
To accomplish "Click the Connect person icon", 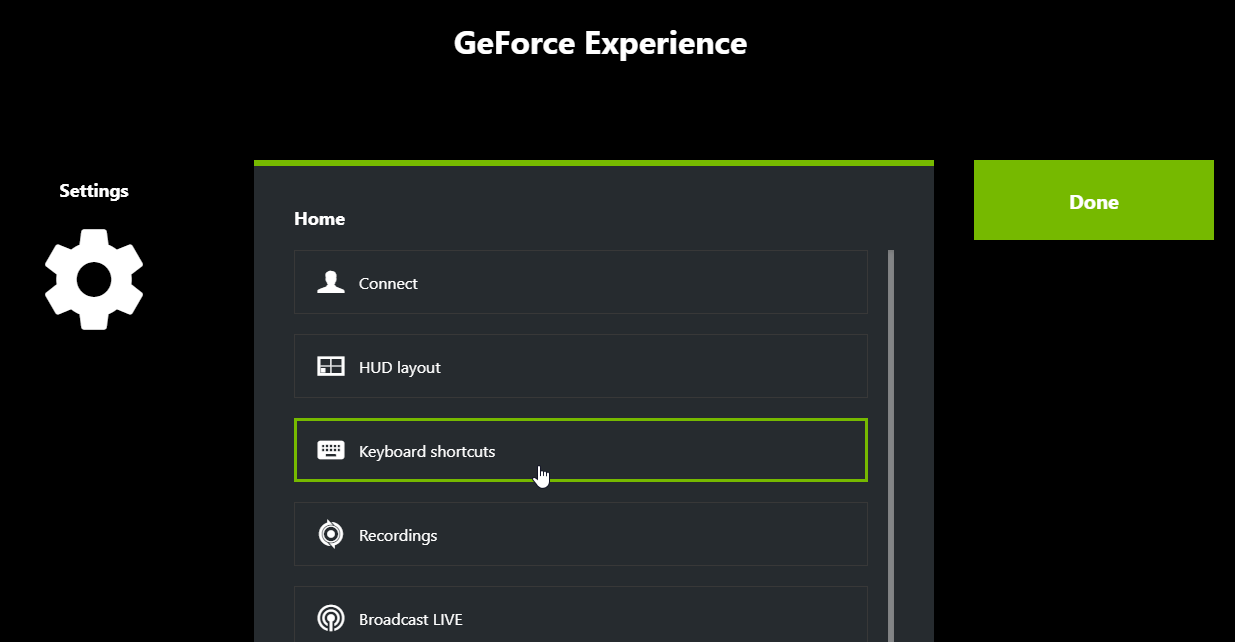I will [330, 281].
